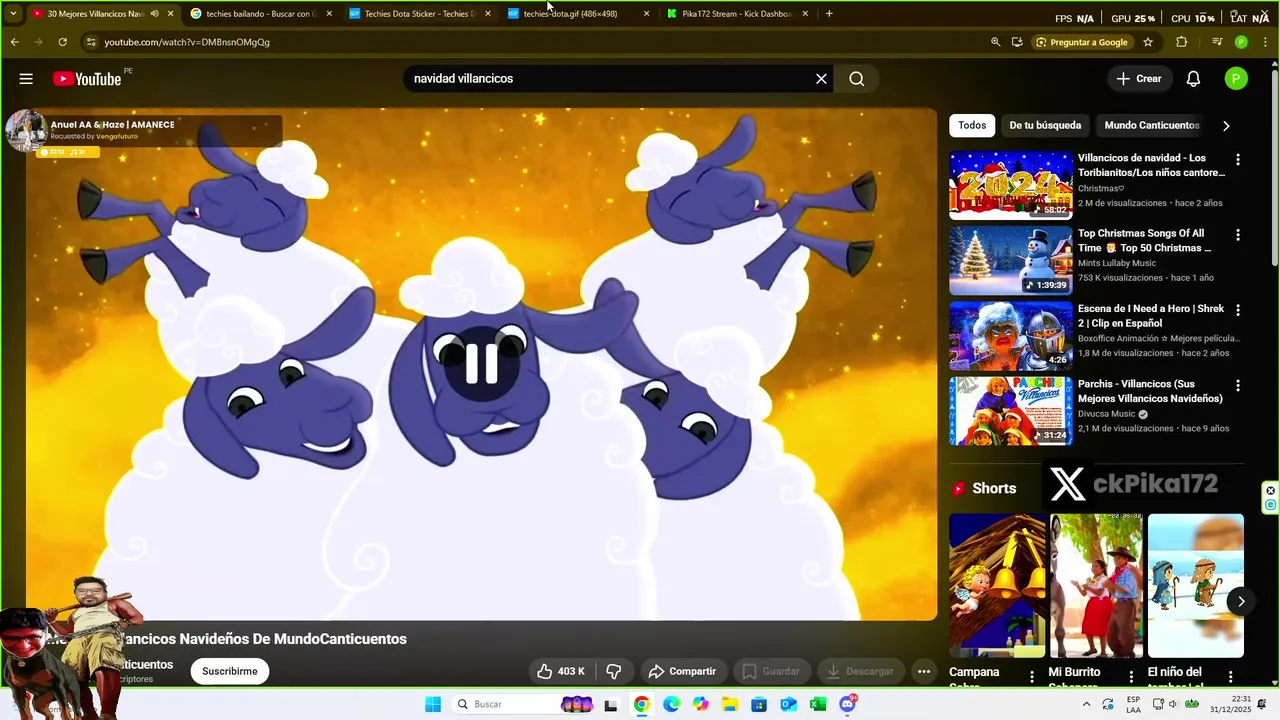Open options for Mi Burrito short
The image size is (1280, 720).
pyautogui.click(x=1131, y=677)
